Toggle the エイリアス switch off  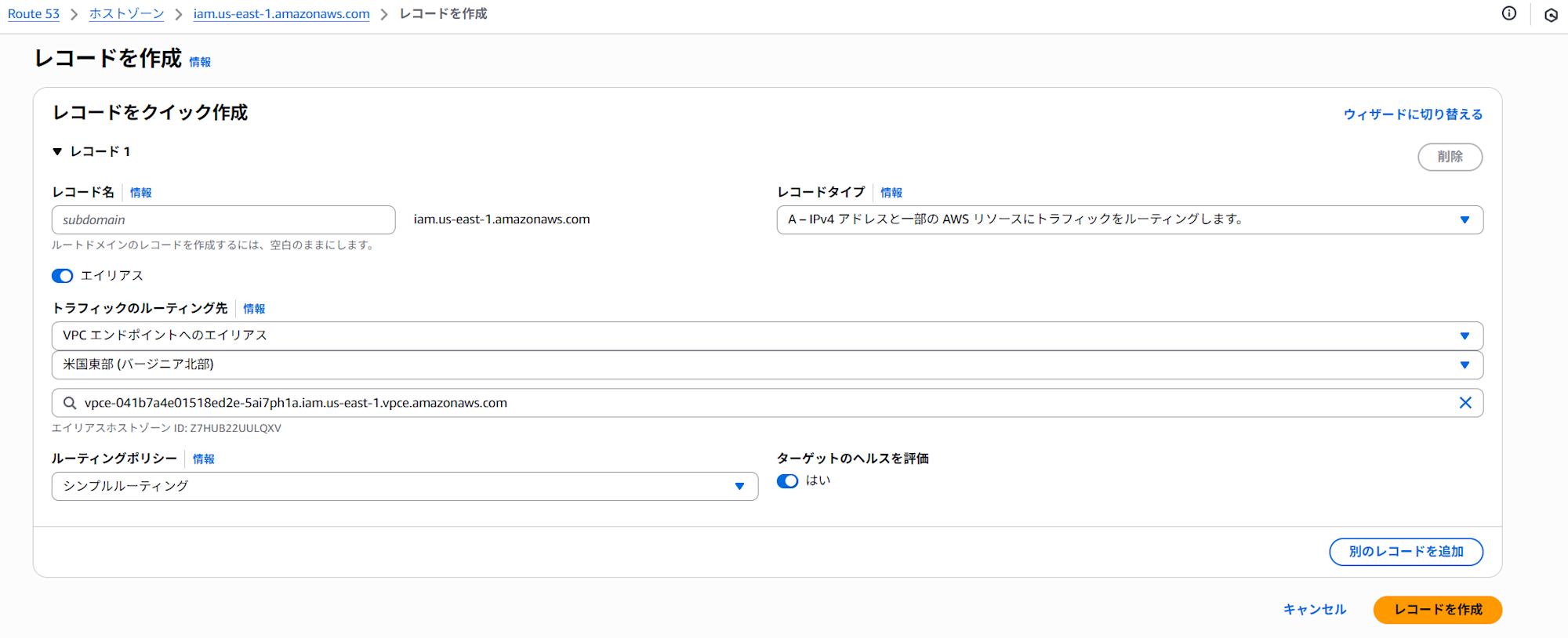tap(62, 276)
